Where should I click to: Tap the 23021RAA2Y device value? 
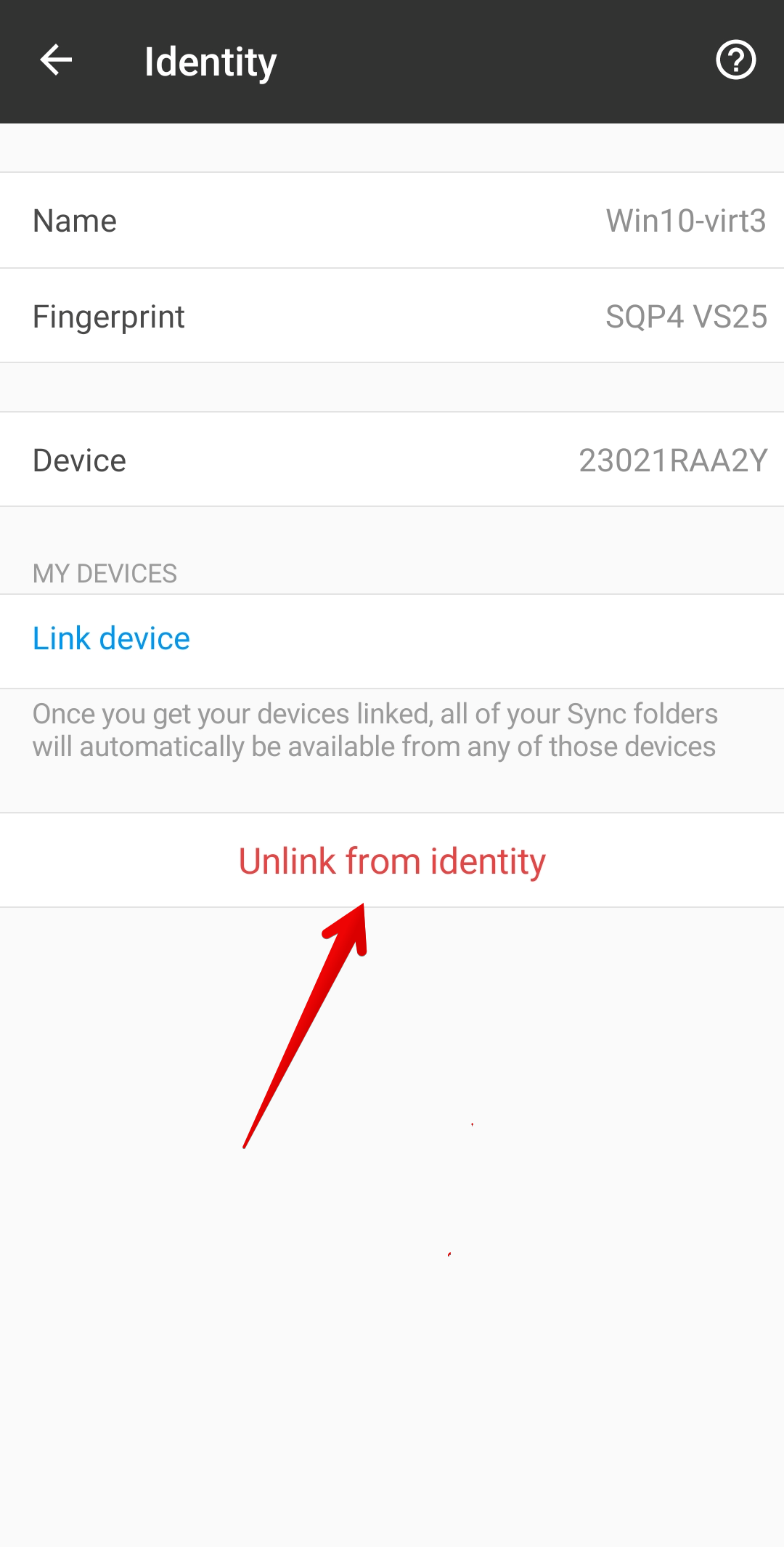coord(673,460)
